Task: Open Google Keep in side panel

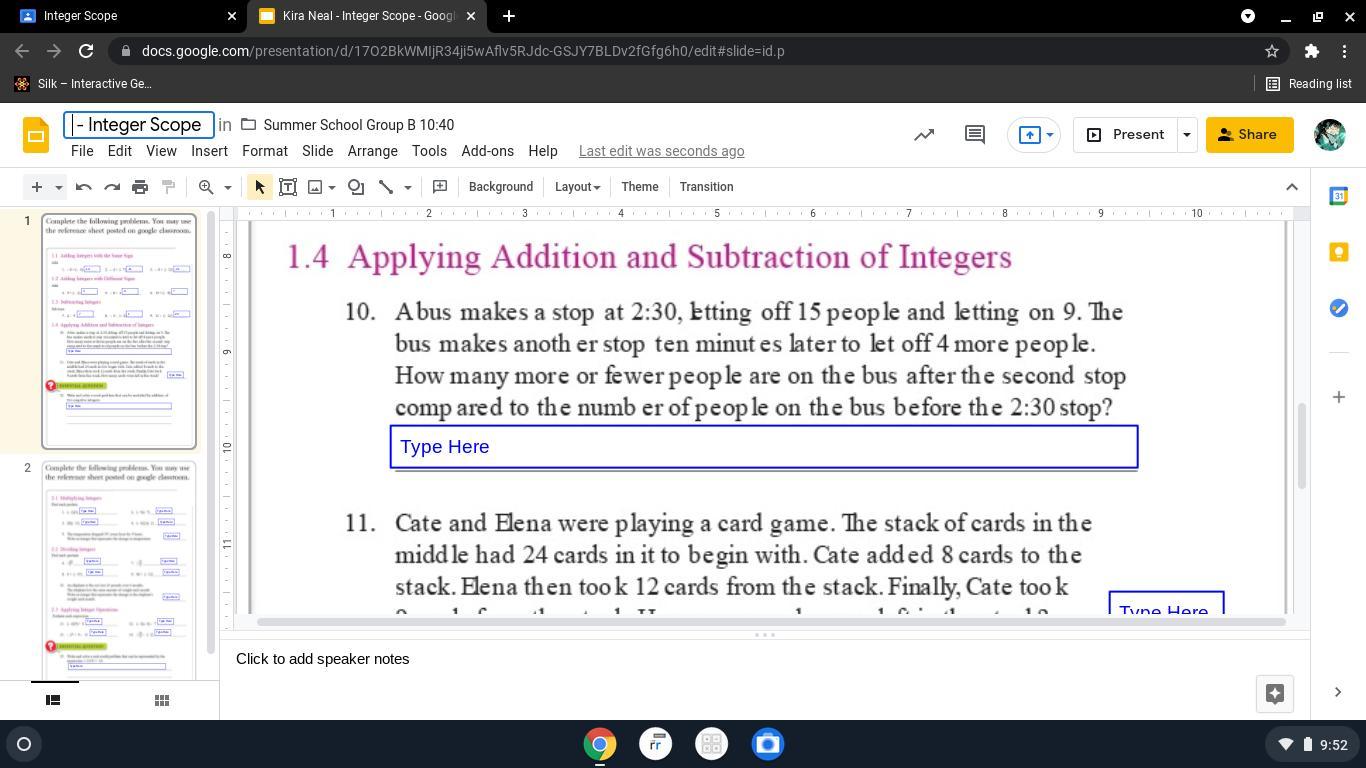Action: (x=1338, y=252)
